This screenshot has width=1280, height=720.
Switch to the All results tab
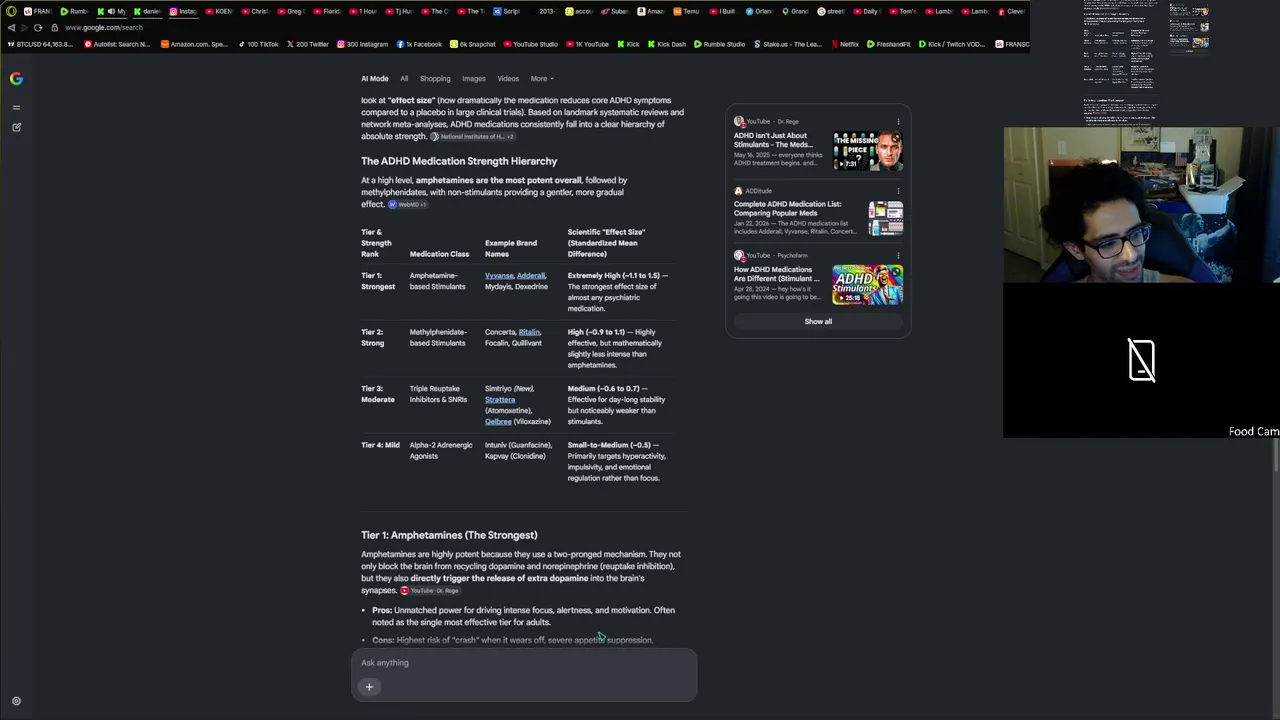coord(404,78)
